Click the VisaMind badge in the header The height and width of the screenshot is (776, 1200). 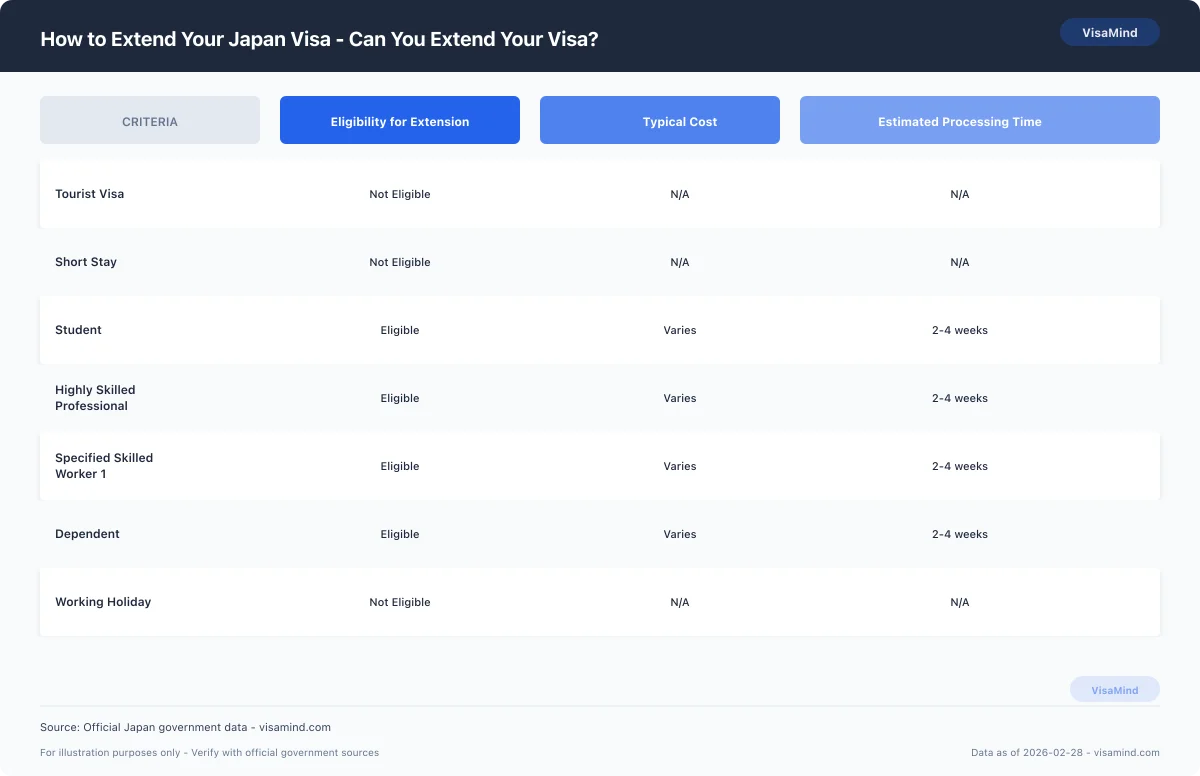1109,31
